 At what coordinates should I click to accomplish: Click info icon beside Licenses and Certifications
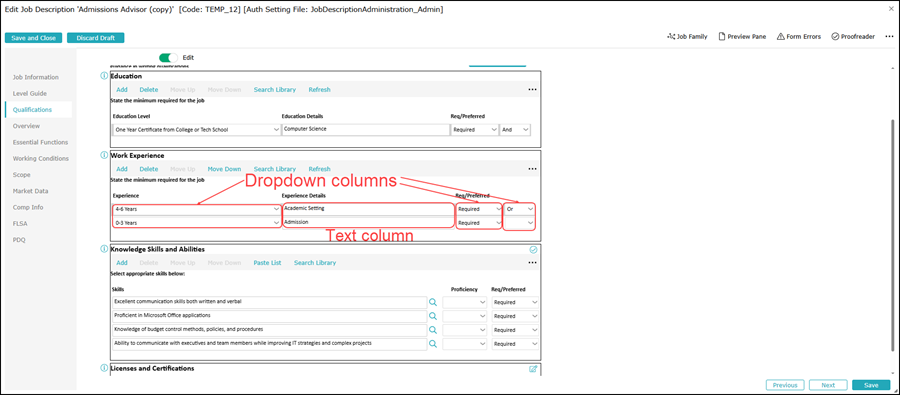coord(104,368)
